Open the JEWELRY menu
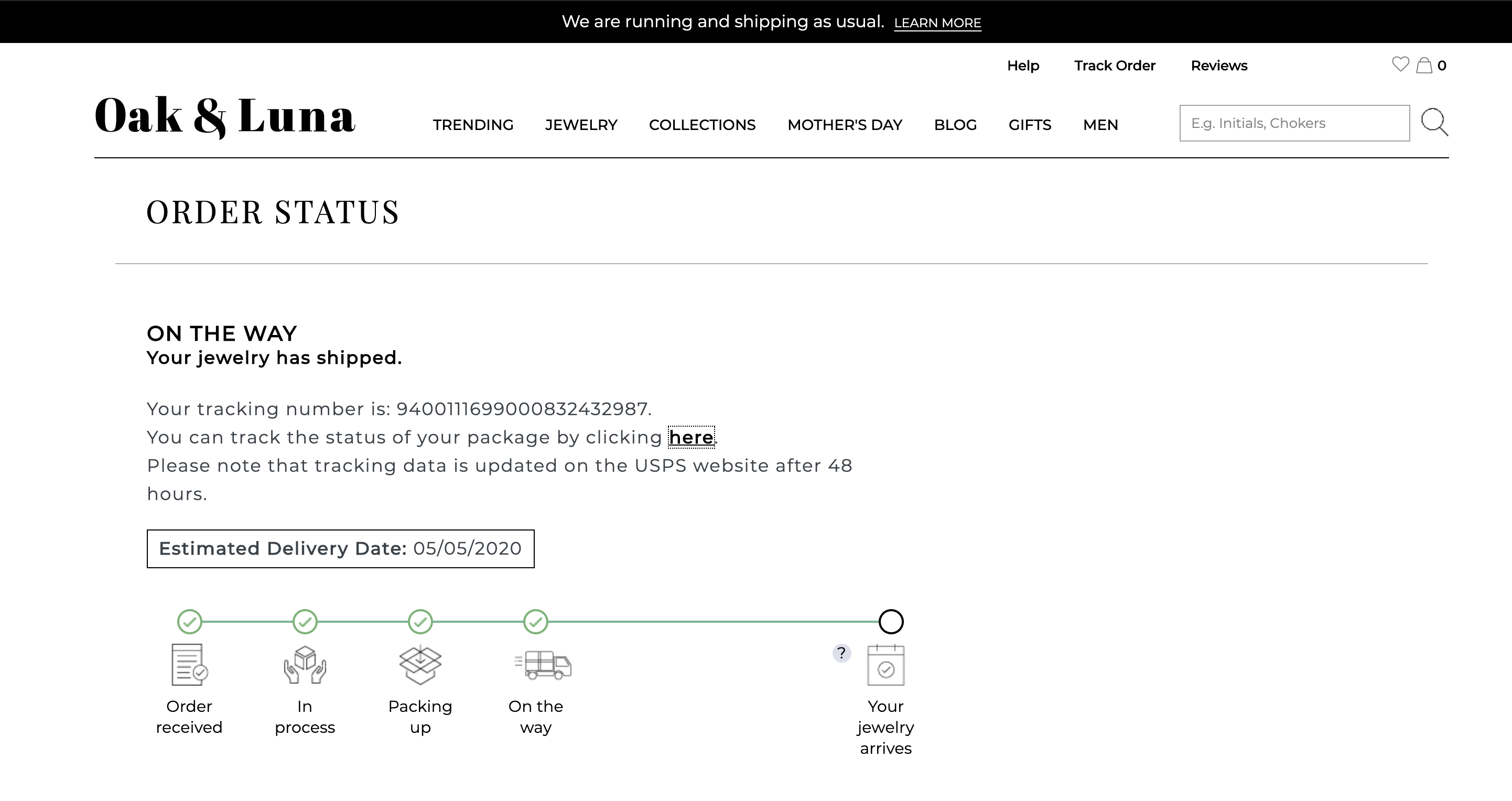The width and height of the screenshot is (1512, 801). tap(580, 125)
